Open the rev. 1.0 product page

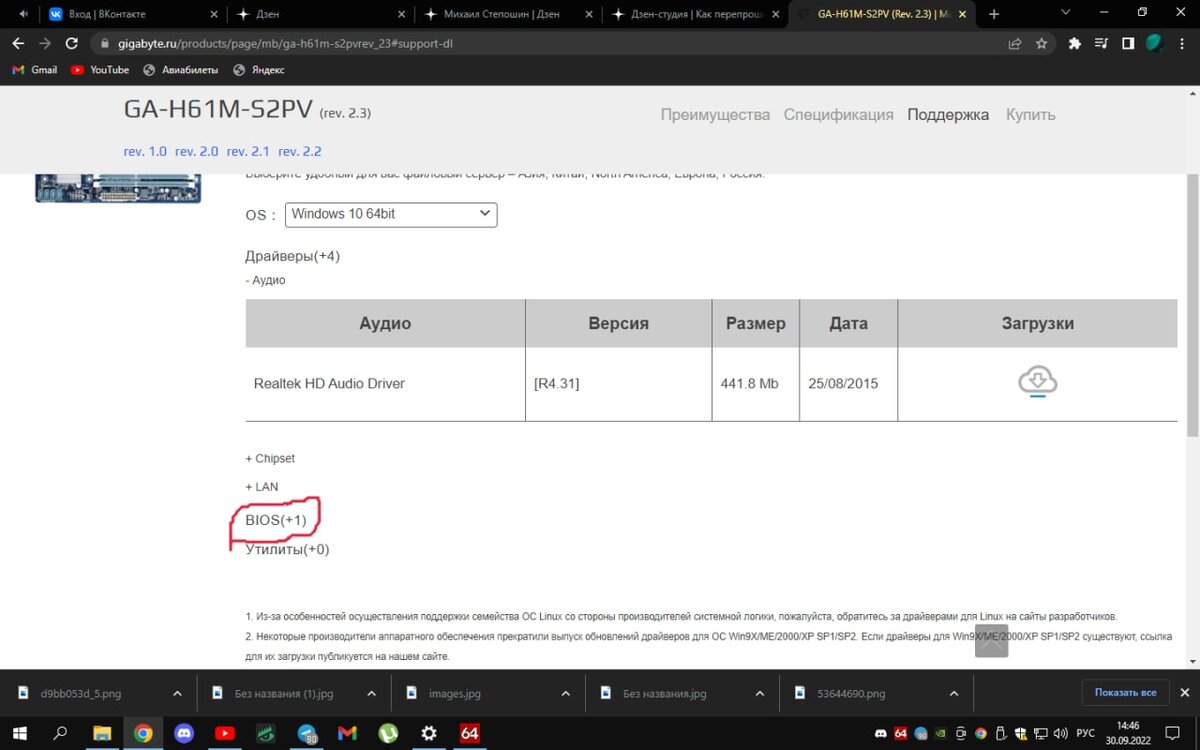pos(145,151)
